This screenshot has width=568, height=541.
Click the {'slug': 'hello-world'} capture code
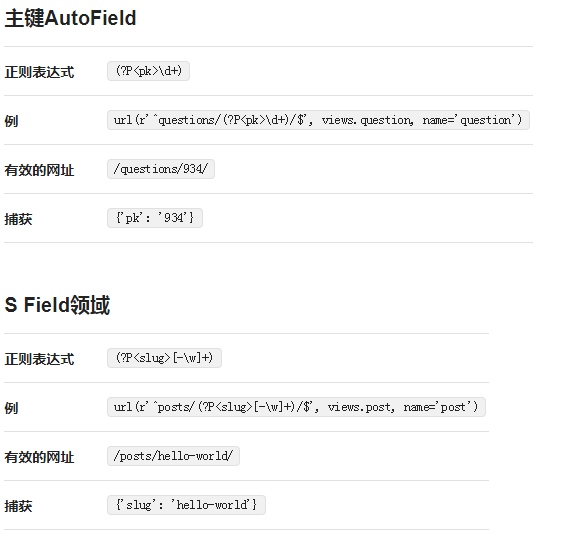187,505
